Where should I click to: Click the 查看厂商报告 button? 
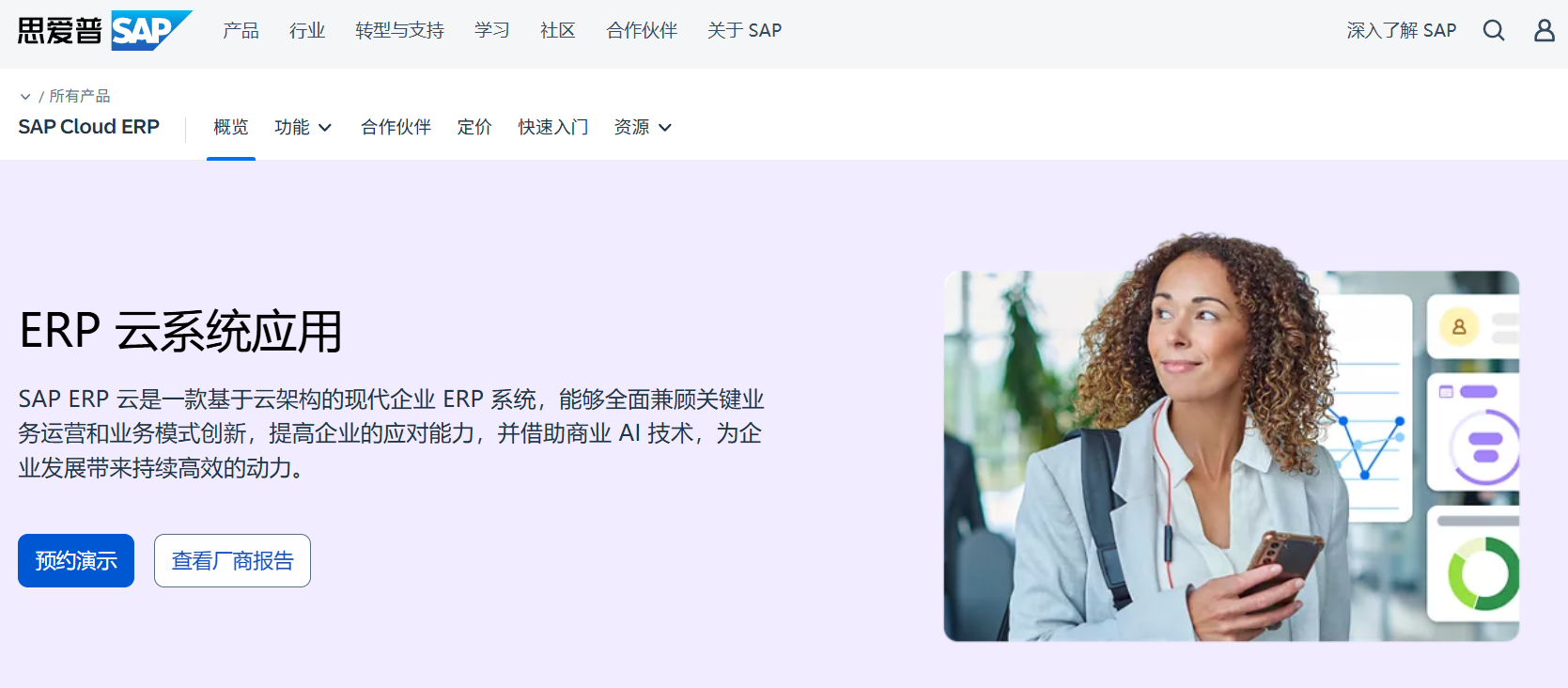232,561
